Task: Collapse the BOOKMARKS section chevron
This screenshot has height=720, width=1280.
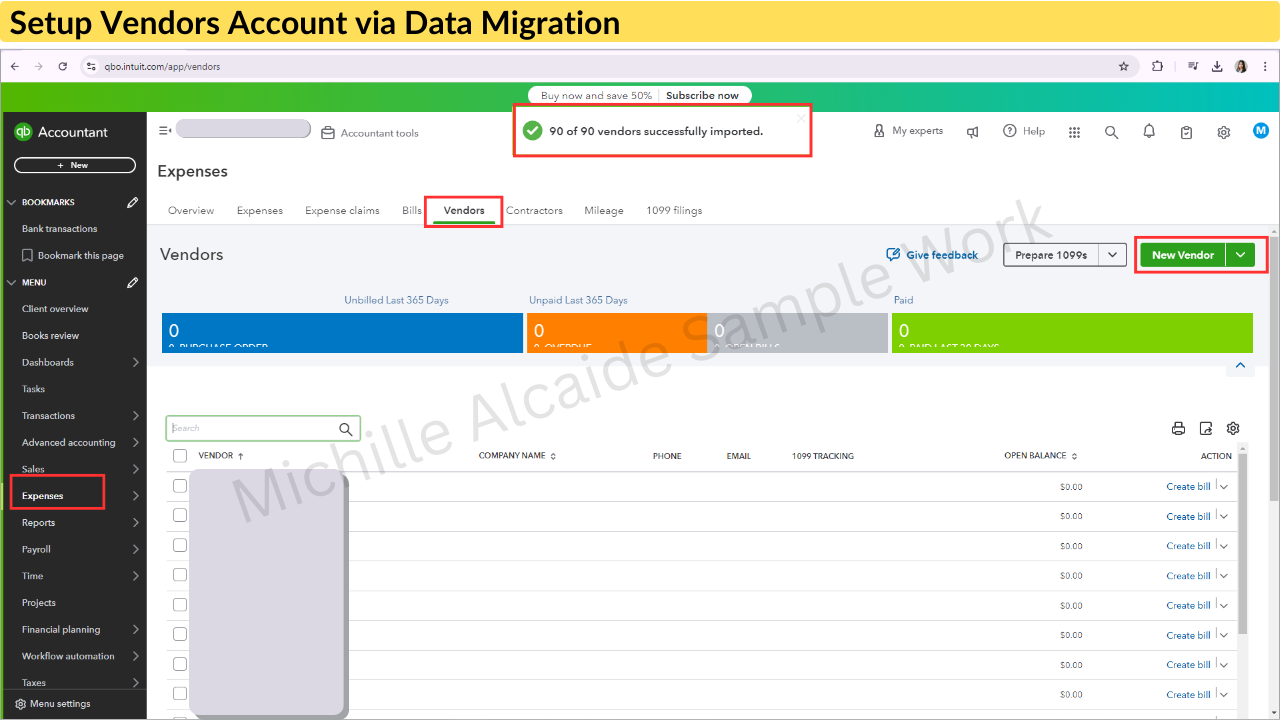Action: tap(12, 202)
